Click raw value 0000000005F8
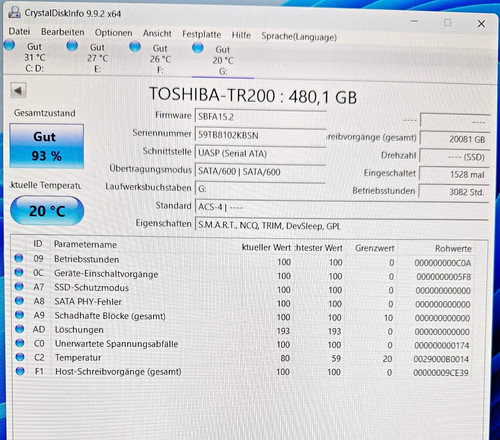Image resolution: width=500 pixels, height=440 pixels. coord(444,277)
